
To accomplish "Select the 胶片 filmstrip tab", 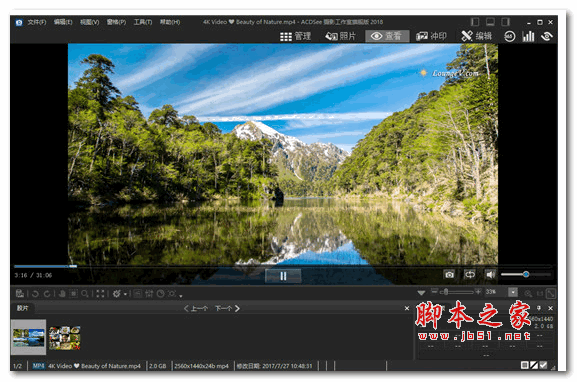I will (22, 308).
